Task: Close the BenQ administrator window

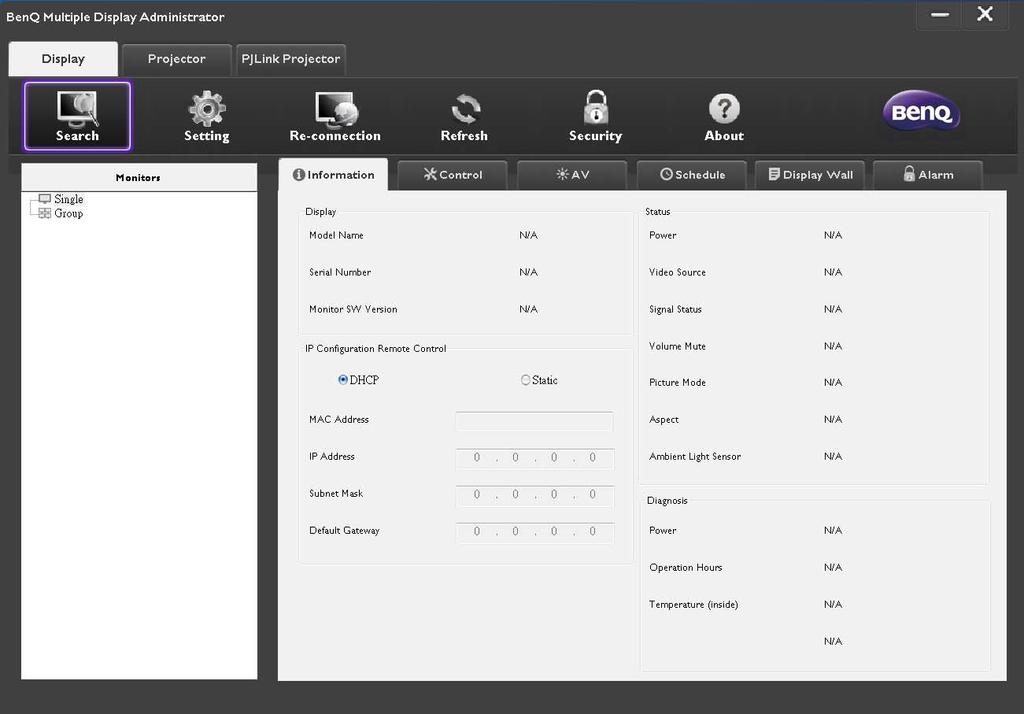Action: coord(985,14)
